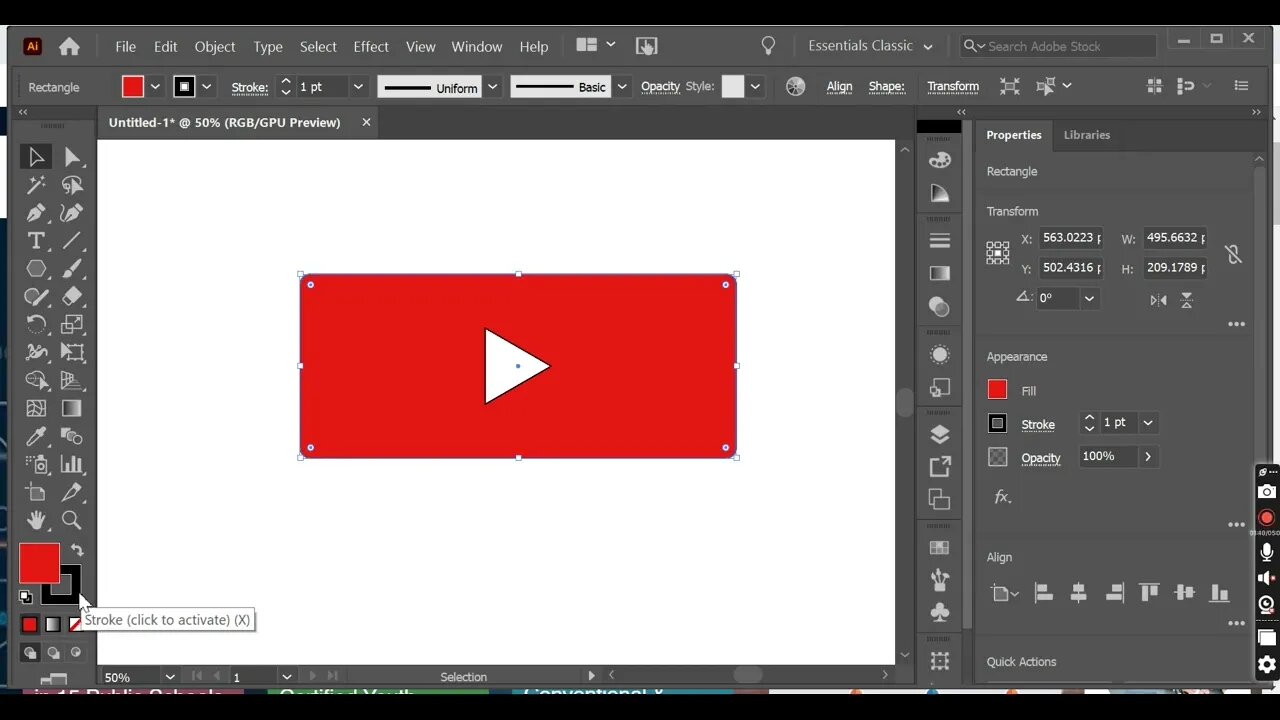
Task: Set paint to None in toolbox
Action: coord(74,624)
